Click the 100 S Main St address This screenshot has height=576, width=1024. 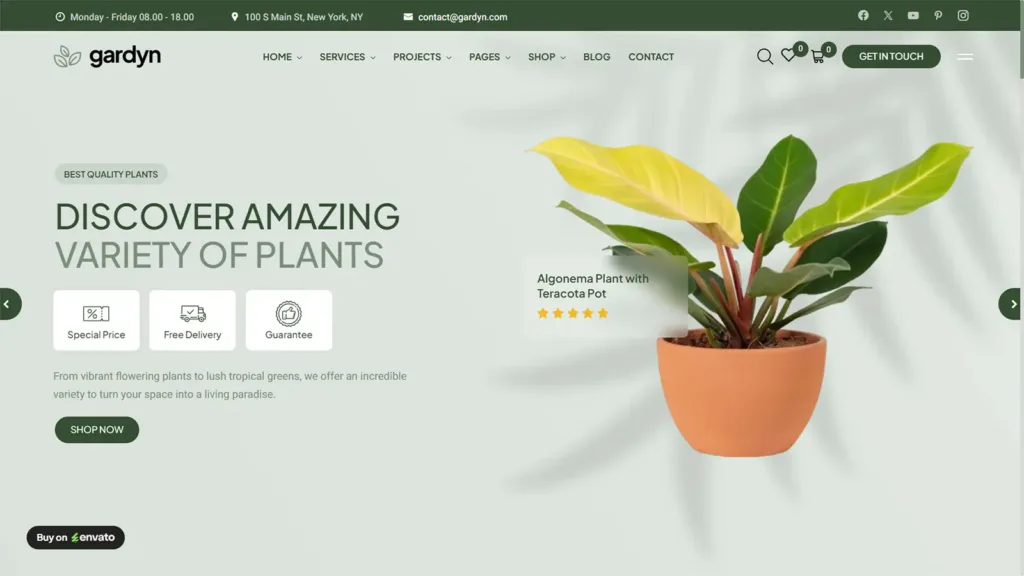click(304, 17)
